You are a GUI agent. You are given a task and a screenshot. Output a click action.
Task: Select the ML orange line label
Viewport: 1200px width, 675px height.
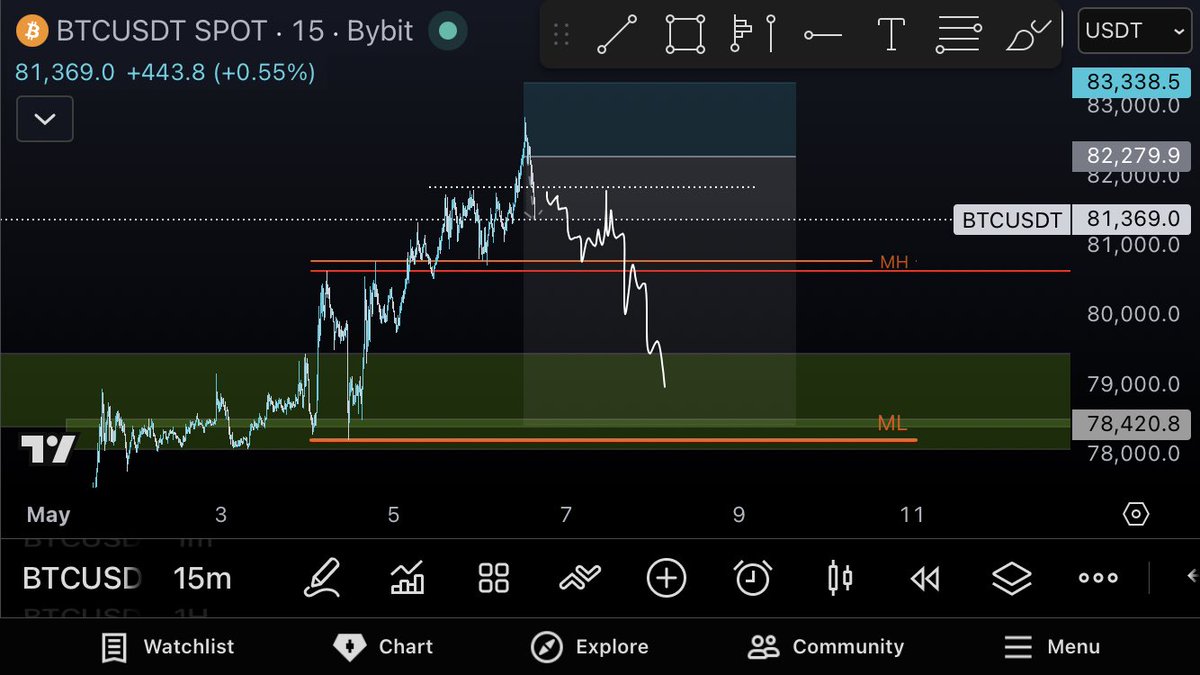(892, 424)
